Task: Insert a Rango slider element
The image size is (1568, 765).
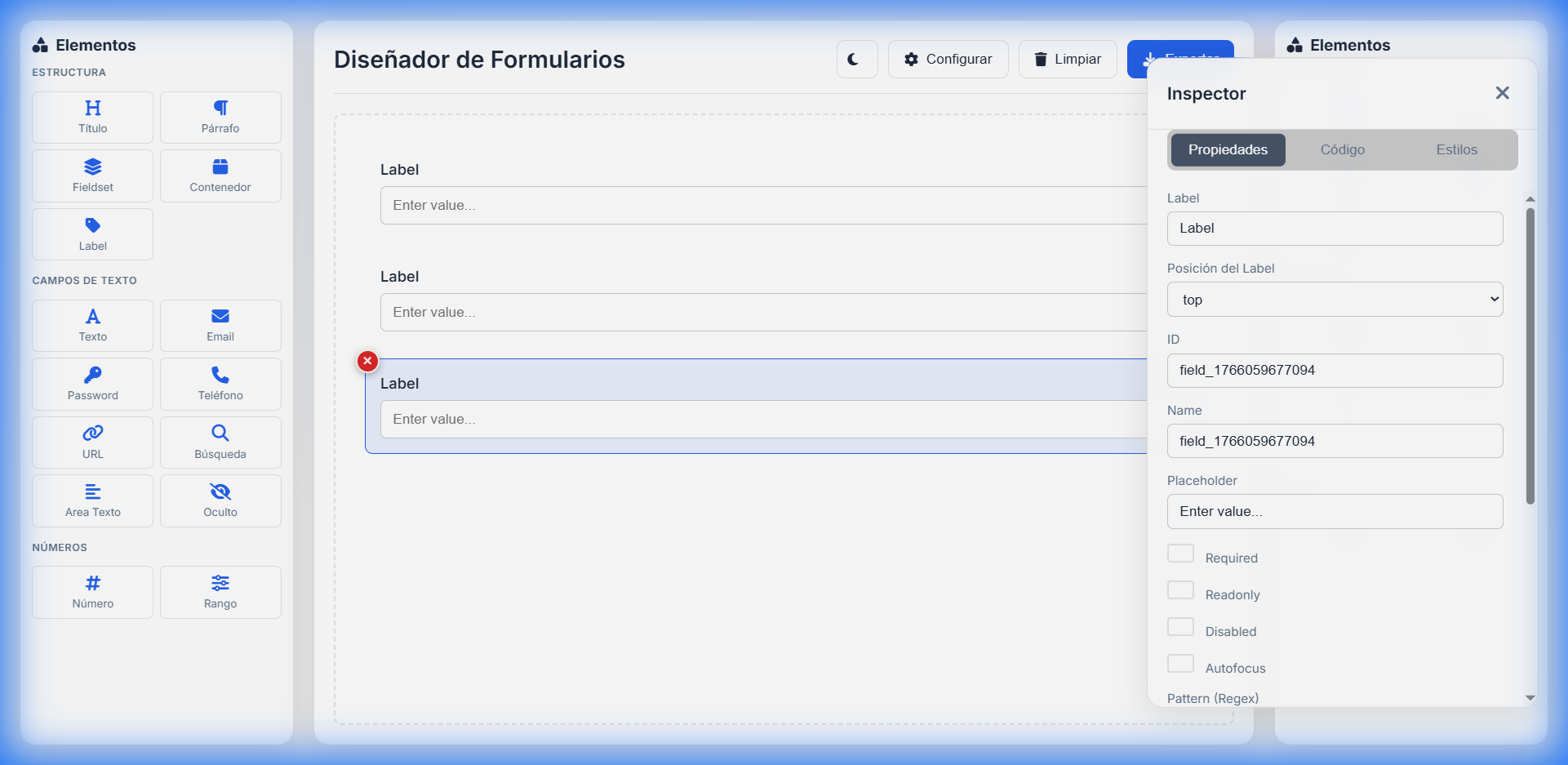Action: point(220,592)
